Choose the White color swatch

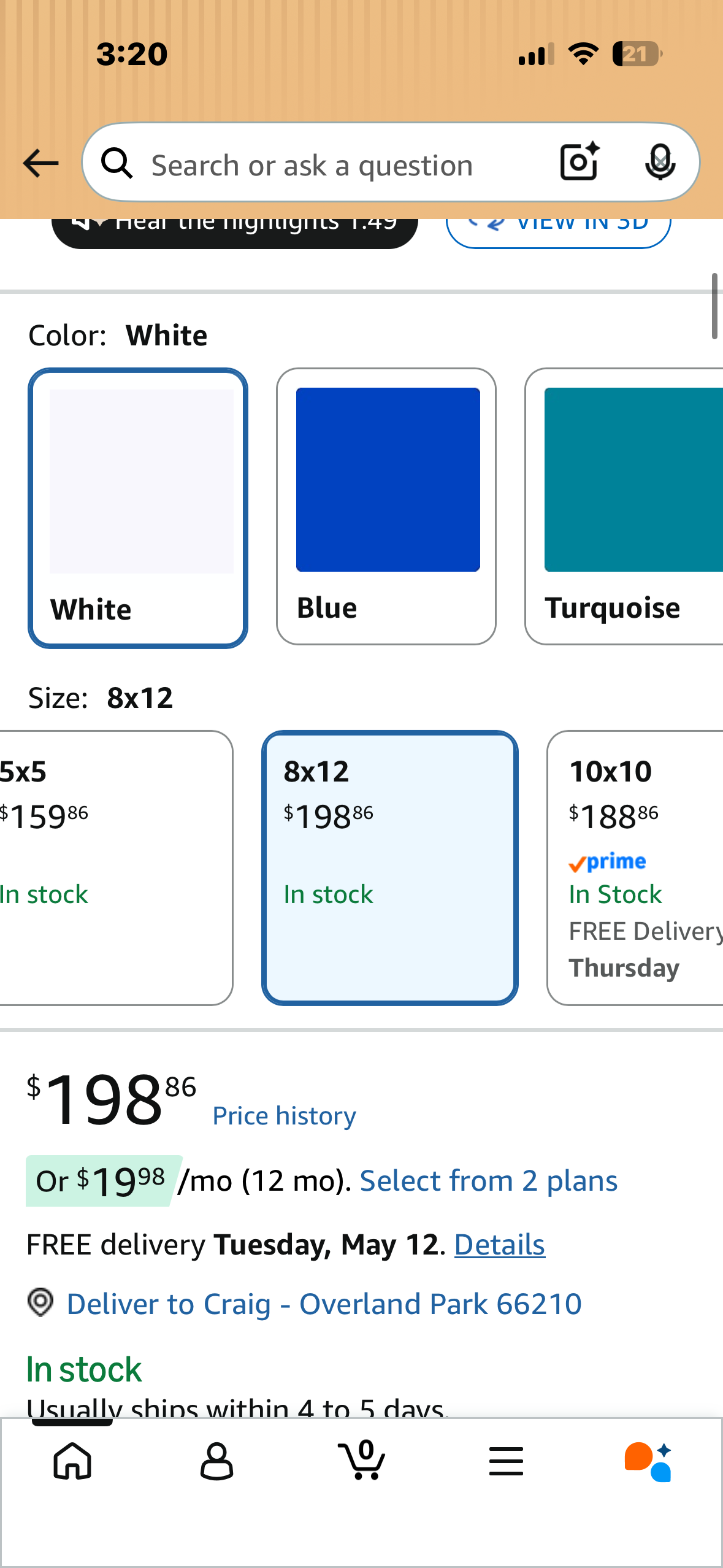138,507
